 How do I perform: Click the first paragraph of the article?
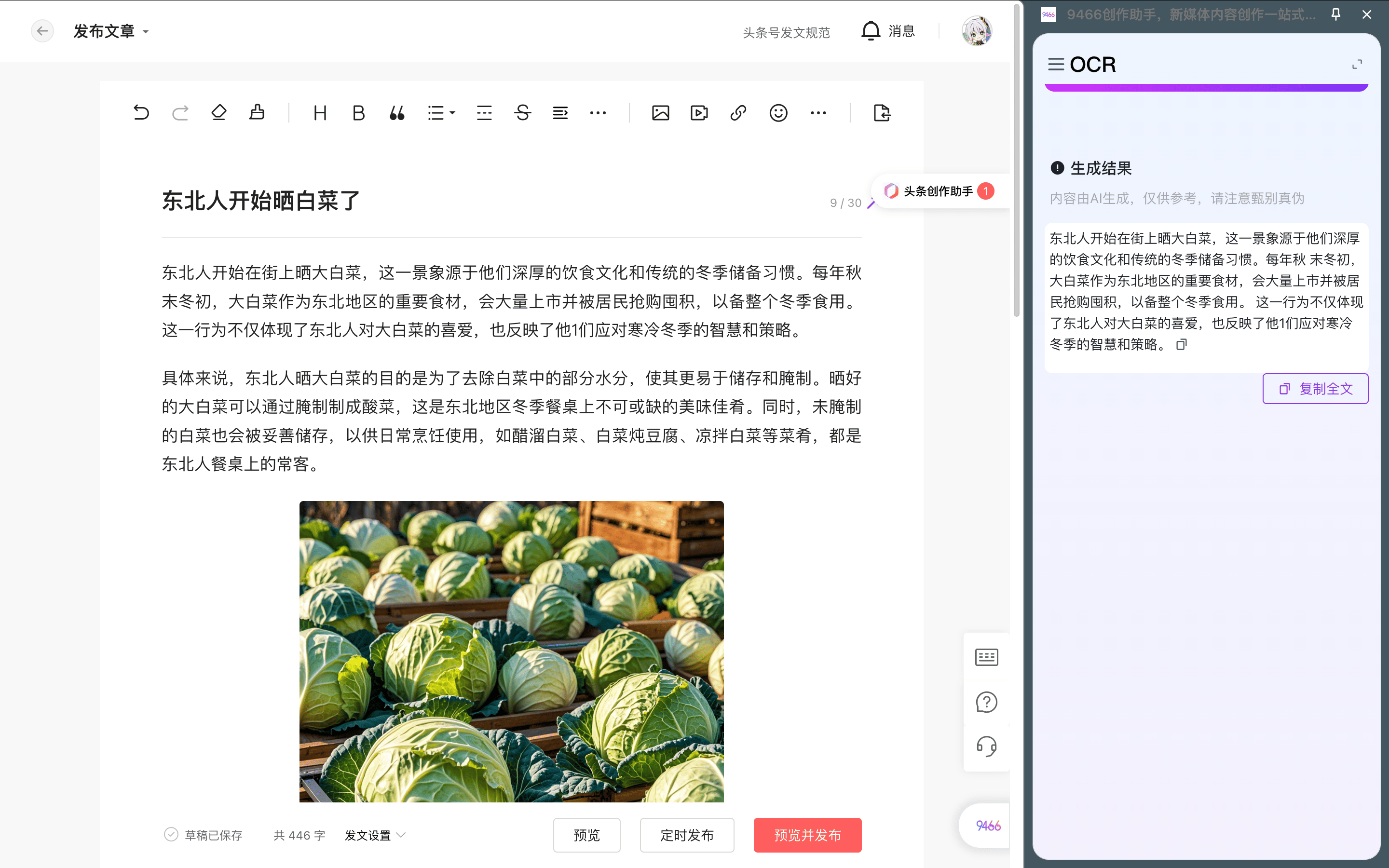(511, 301)
